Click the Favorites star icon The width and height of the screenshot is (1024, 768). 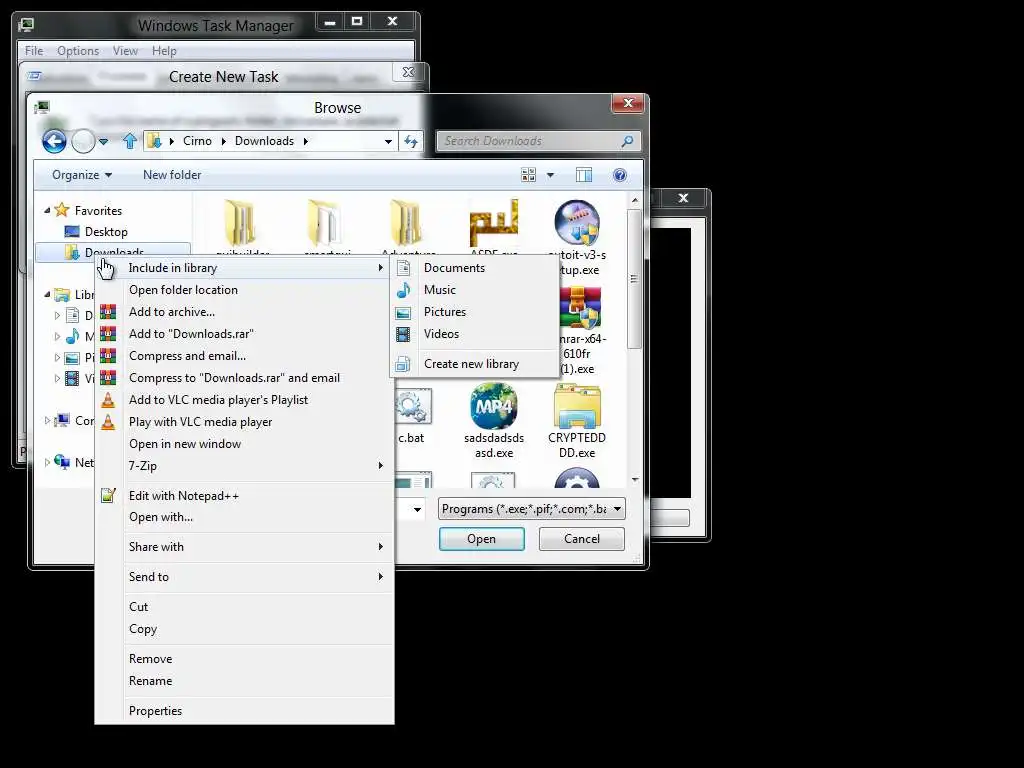[62, 210]
